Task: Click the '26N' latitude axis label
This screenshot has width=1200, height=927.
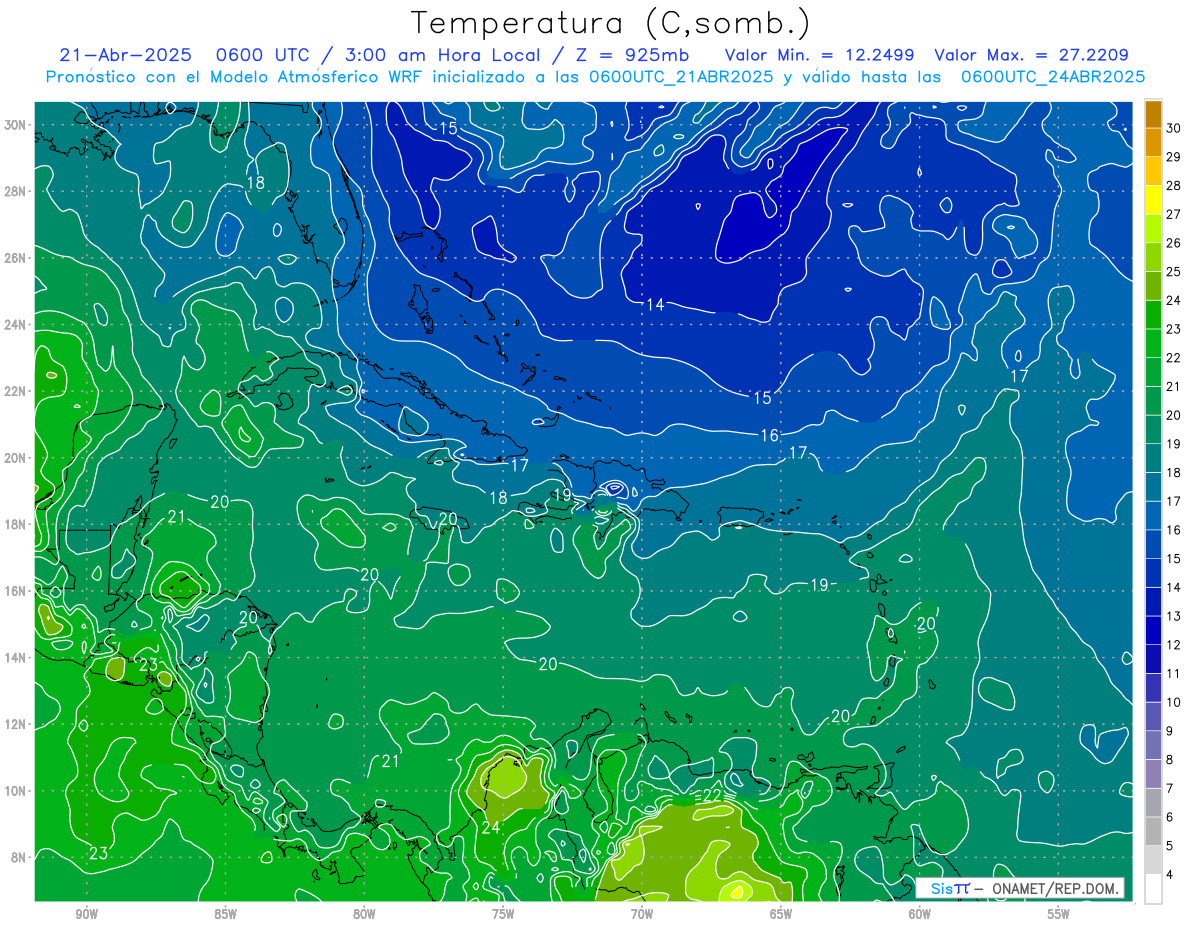Action: pyautogui.click(x=17, y=258)
